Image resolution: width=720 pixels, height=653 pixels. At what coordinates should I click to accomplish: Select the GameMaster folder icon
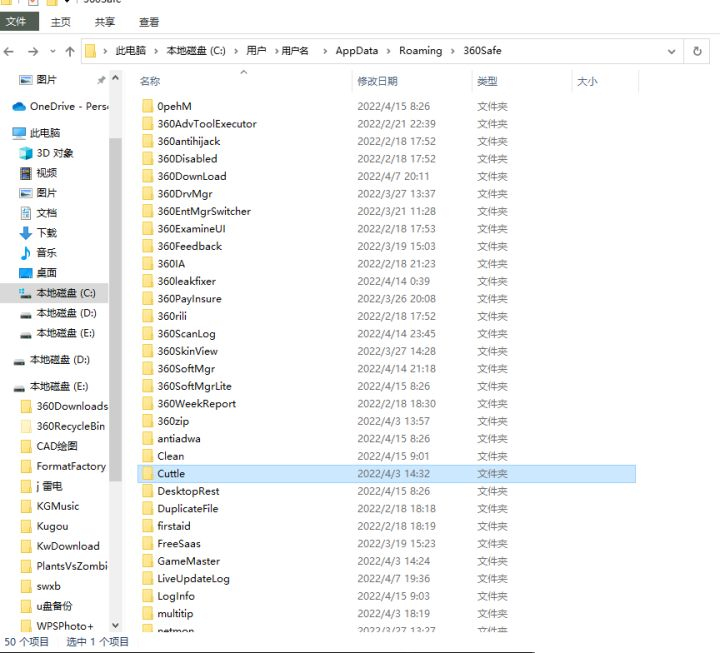click(147, 561)
